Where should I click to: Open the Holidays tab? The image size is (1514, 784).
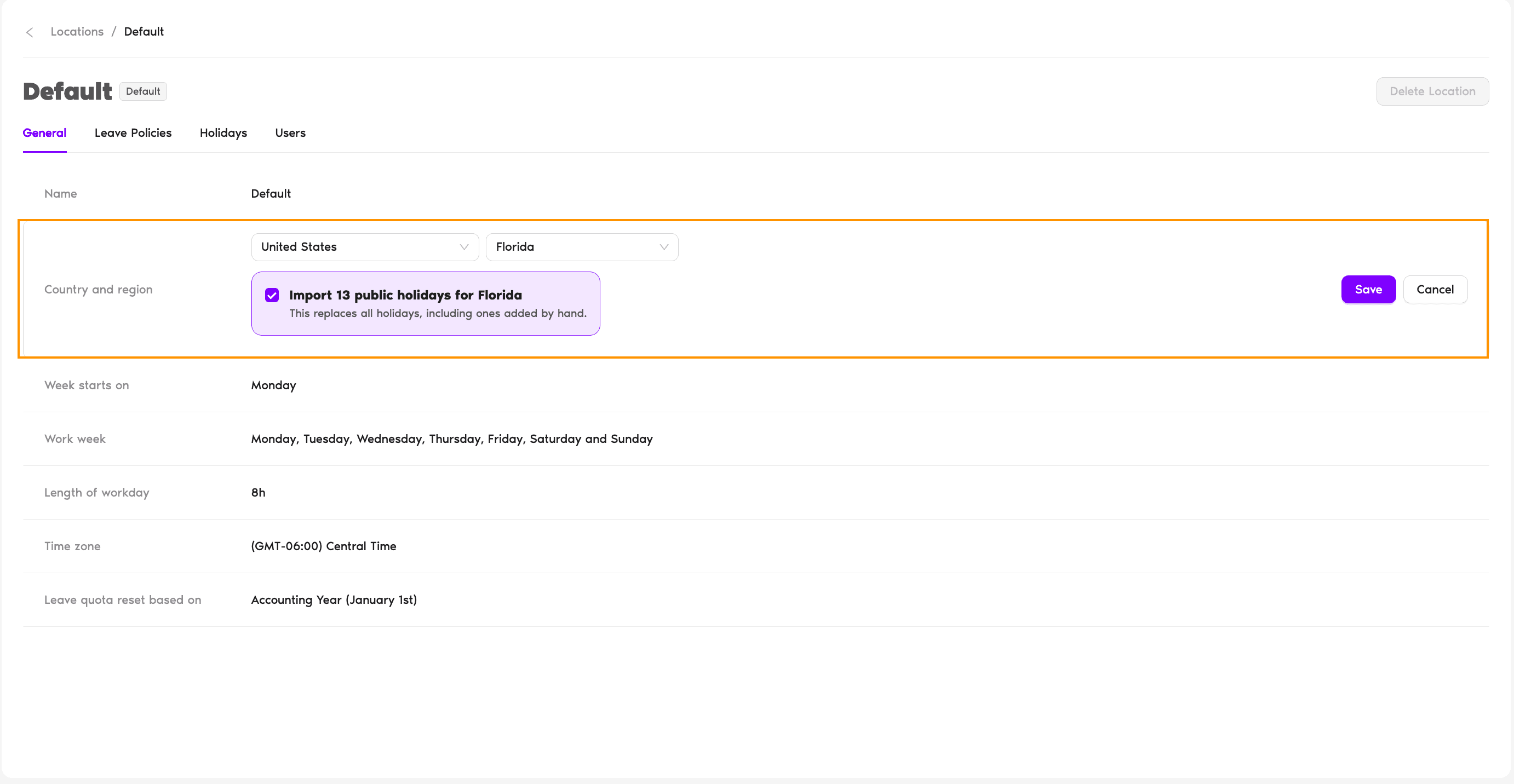point(223,133)
